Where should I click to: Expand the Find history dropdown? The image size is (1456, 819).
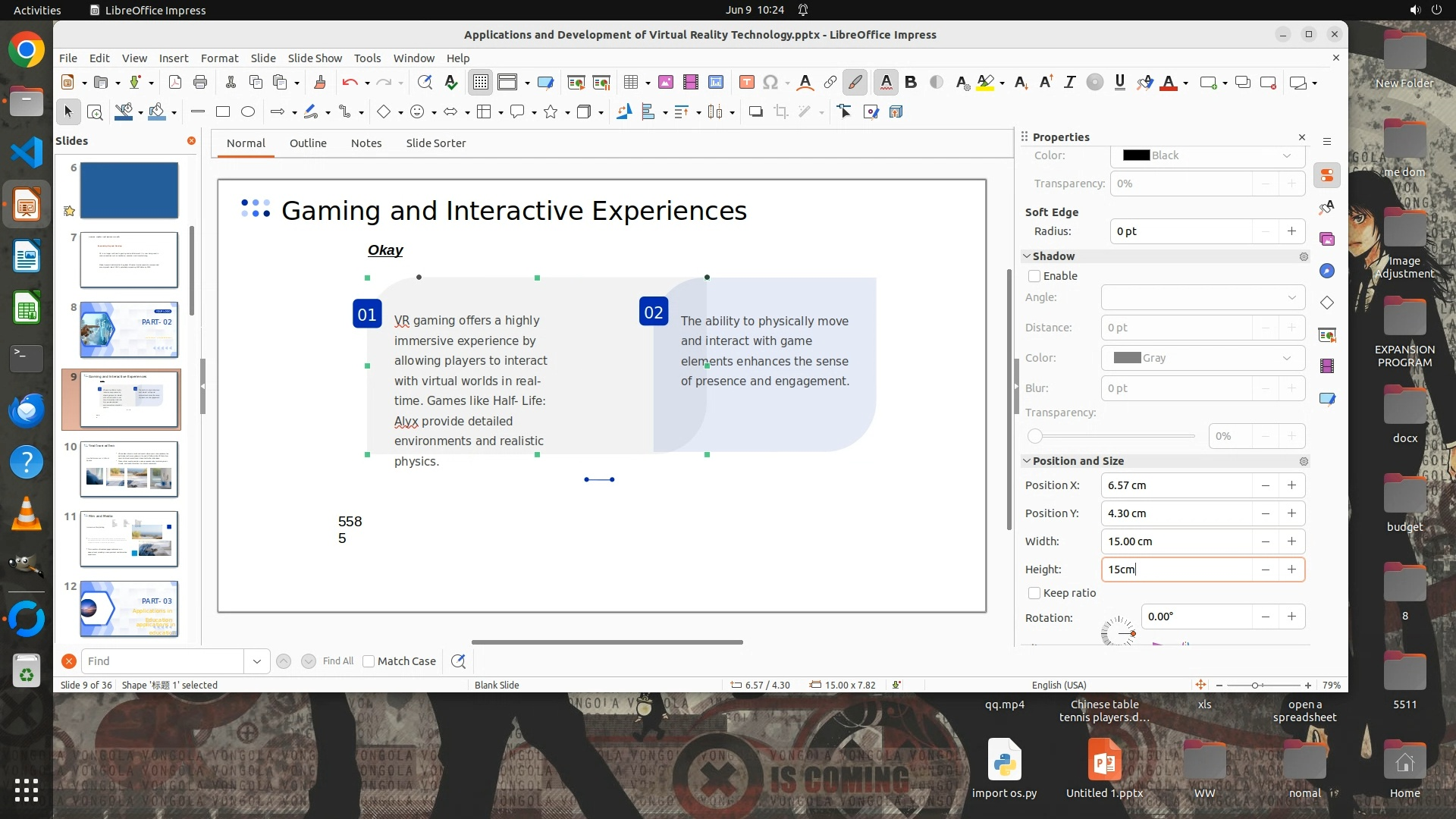[257, 661]
